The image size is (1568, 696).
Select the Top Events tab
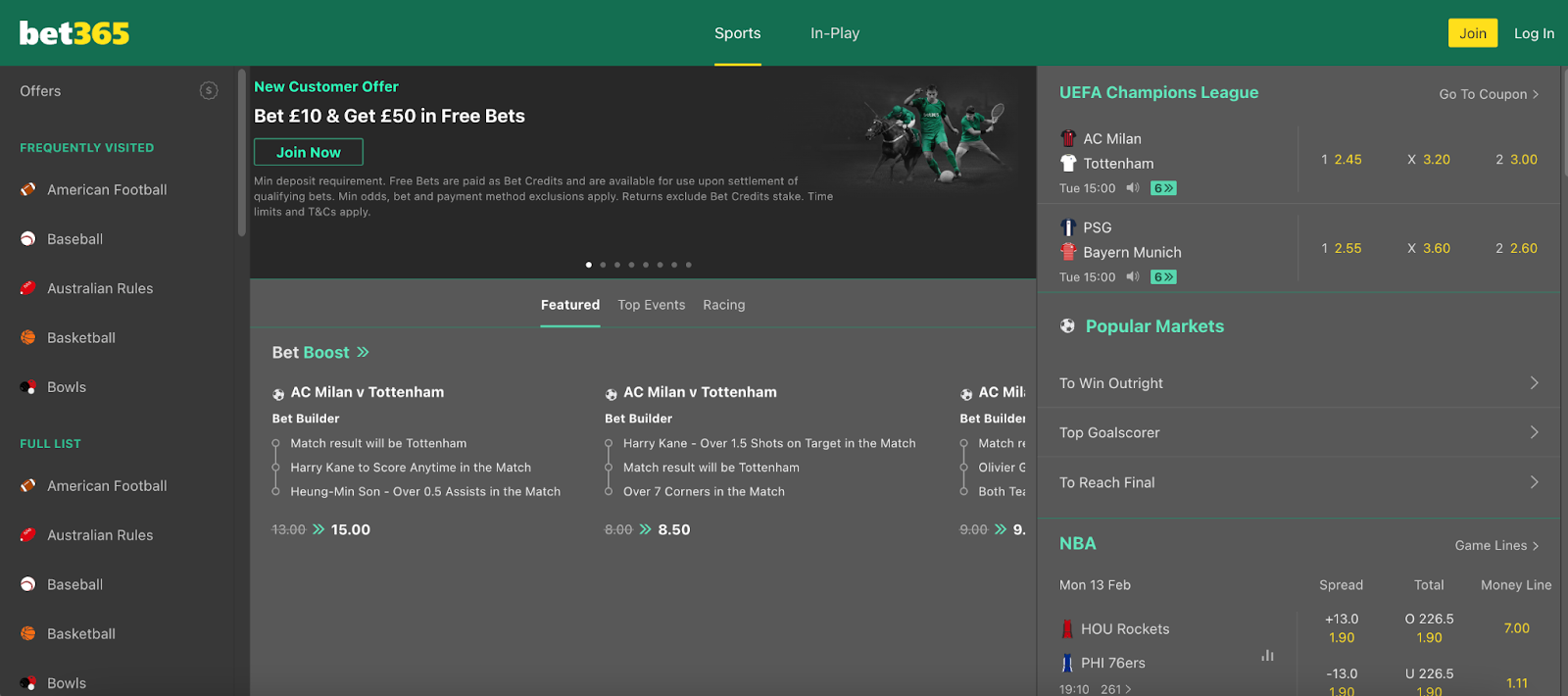pyautogui.click(x=652, y=305)
